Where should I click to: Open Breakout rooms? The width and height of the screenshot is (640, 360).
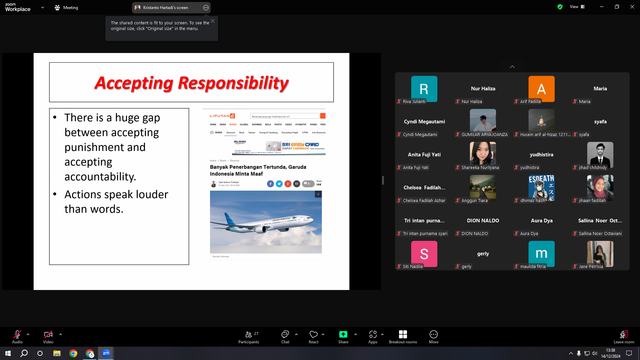pyautogui.click(x=403, y=337)
